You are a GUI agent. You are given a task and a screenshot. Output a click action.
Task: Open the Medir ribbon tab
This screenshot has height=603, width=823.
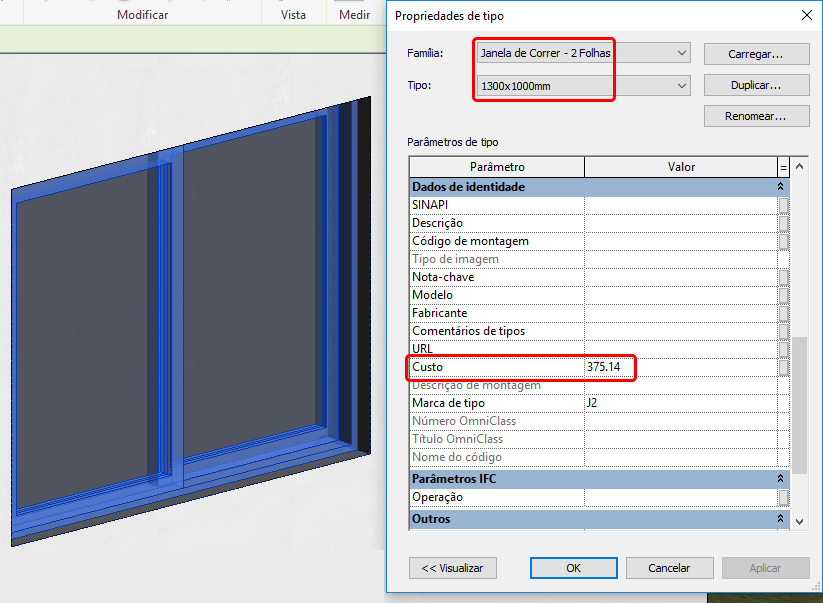(x=356, y=14)
